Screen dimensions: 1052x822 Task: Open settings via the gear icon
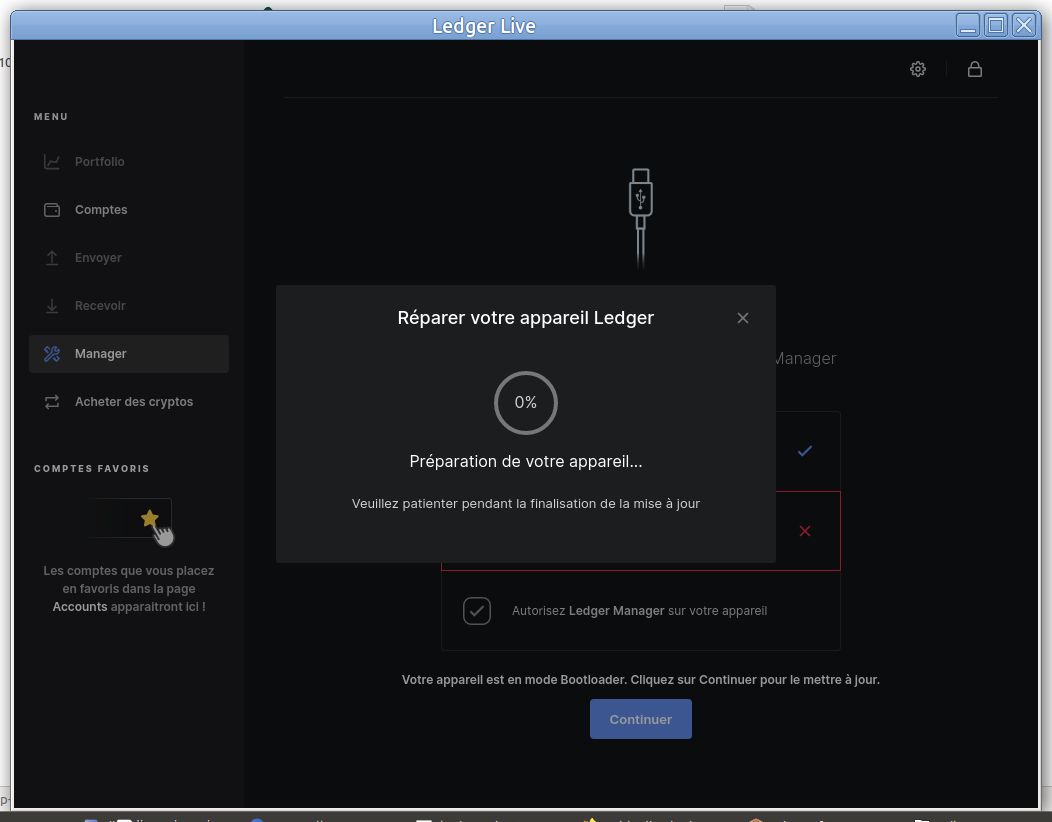pos(918,69)
